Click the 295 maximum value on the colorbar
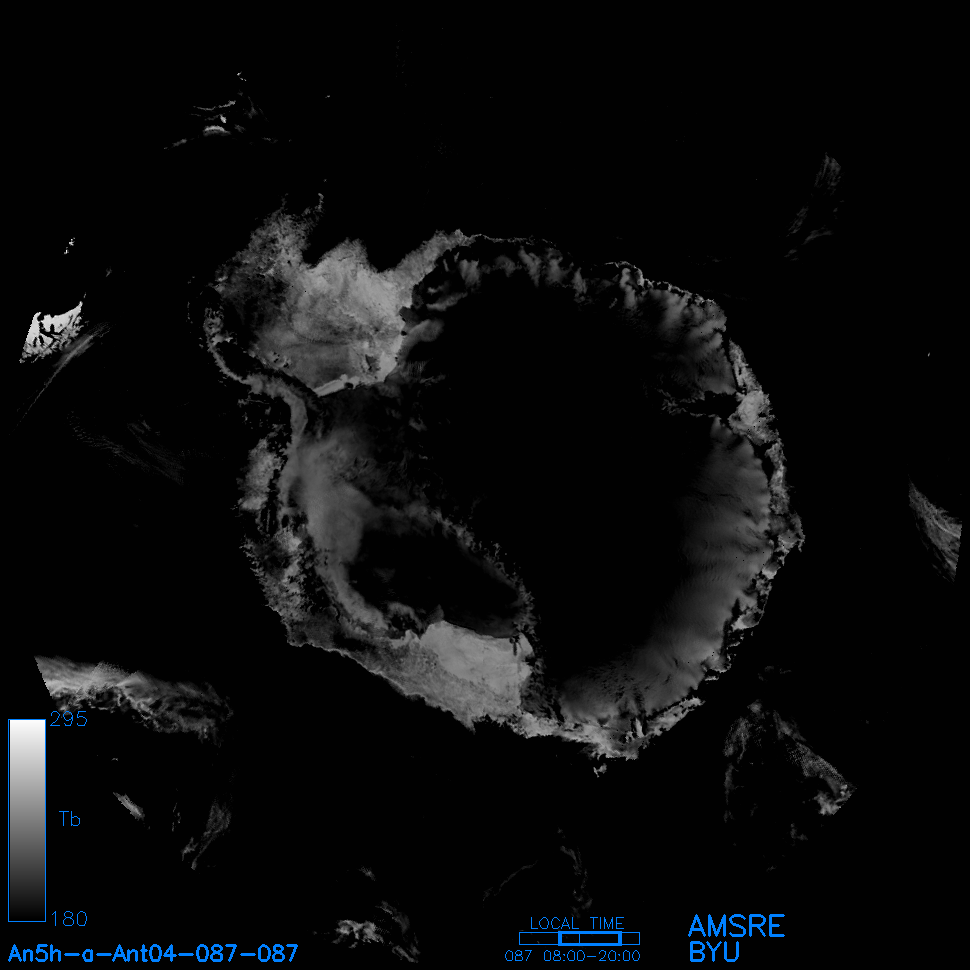Viewport: 970px width, 970px height. point(69,718)
